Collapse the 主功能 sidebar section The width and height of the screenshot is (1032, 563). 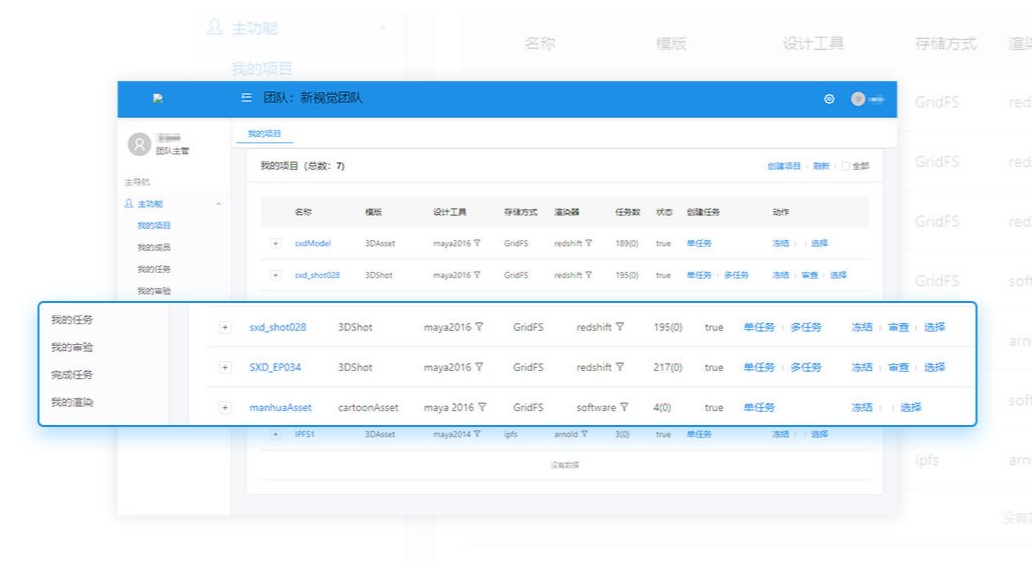[218, 204]
